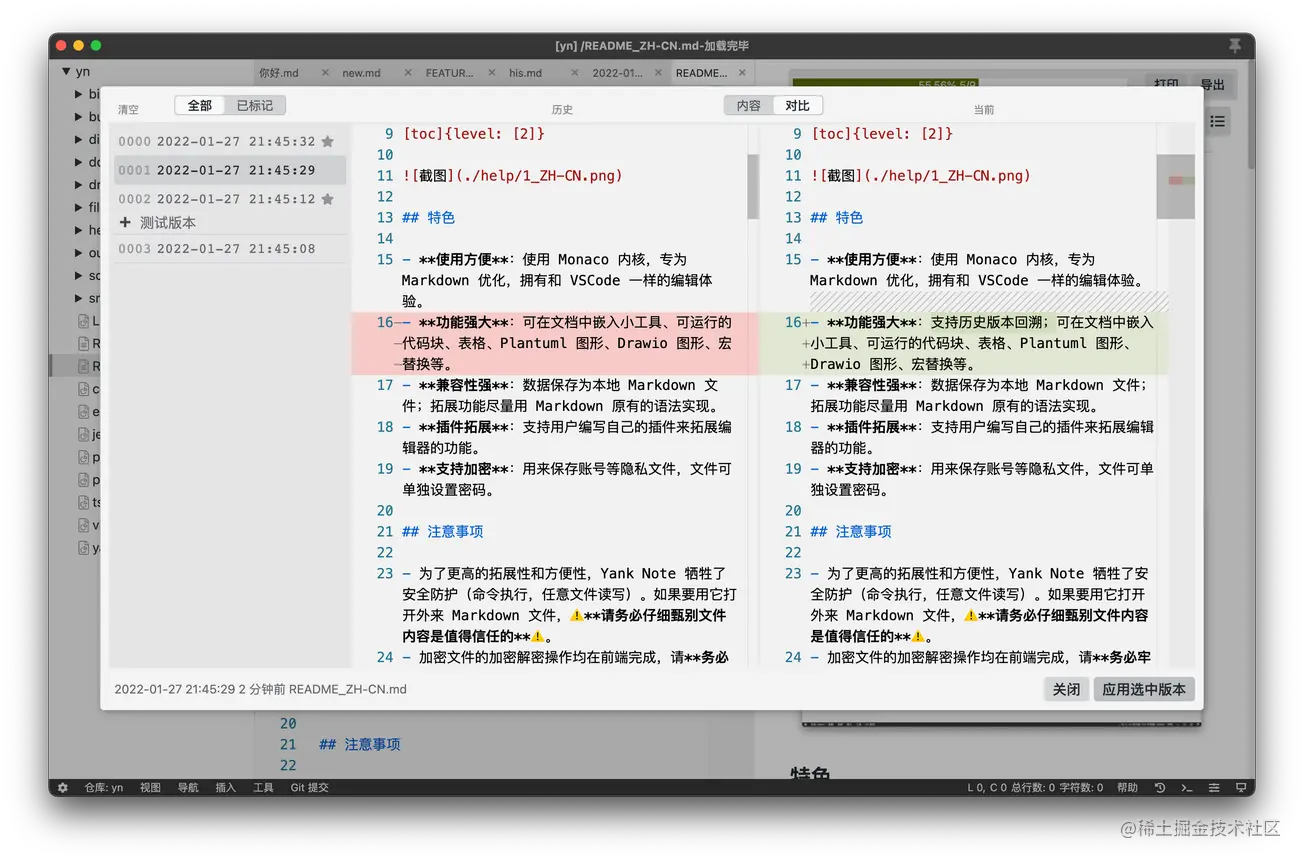Switch history filter to 已标记
The image size is (1304, 861).
click(255, 105)
